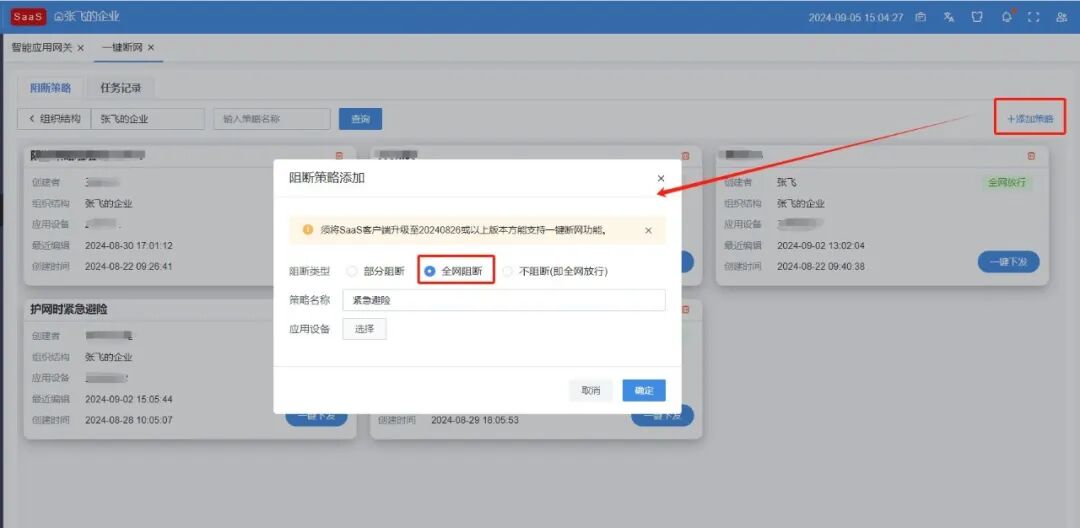Close the 阻断策略添加 dialog

coord(661,178)
